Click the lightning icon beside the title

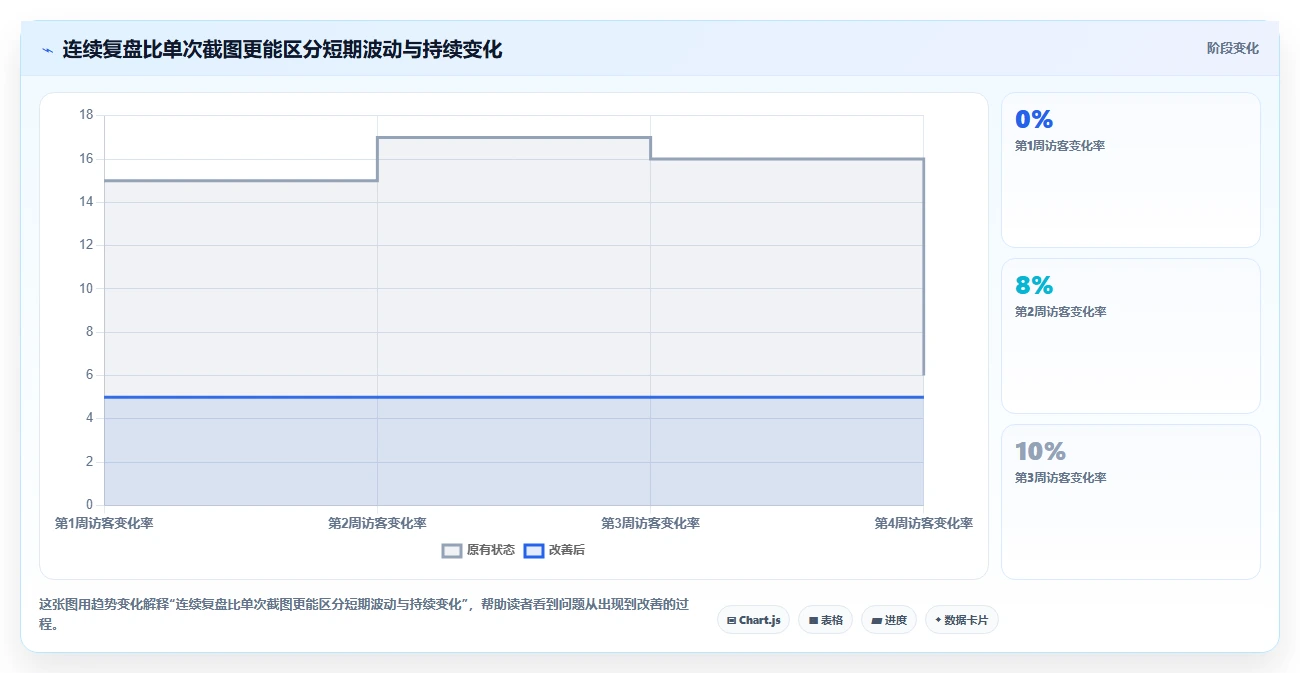tap(47, 49)
